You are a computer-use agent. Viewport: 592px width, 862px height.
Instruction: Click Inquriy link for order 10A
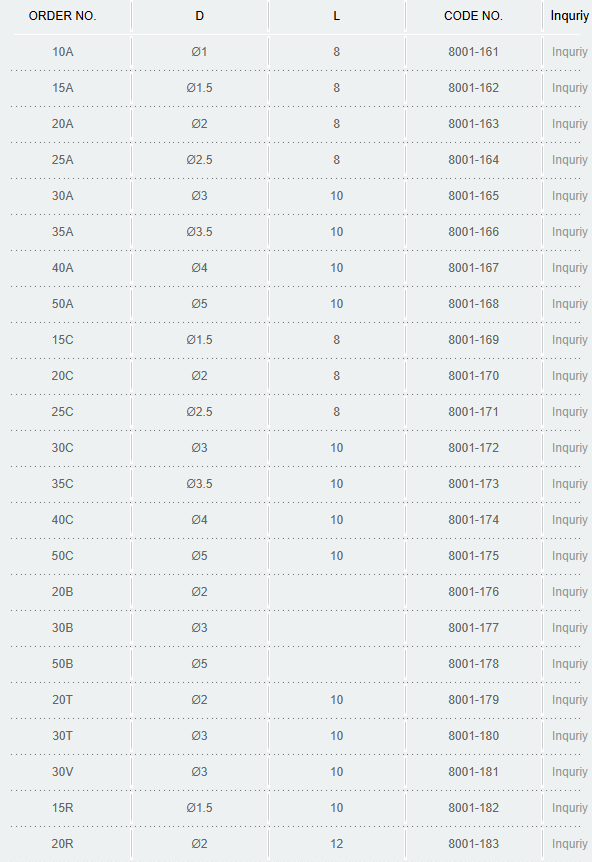click(x=569, y=52)
